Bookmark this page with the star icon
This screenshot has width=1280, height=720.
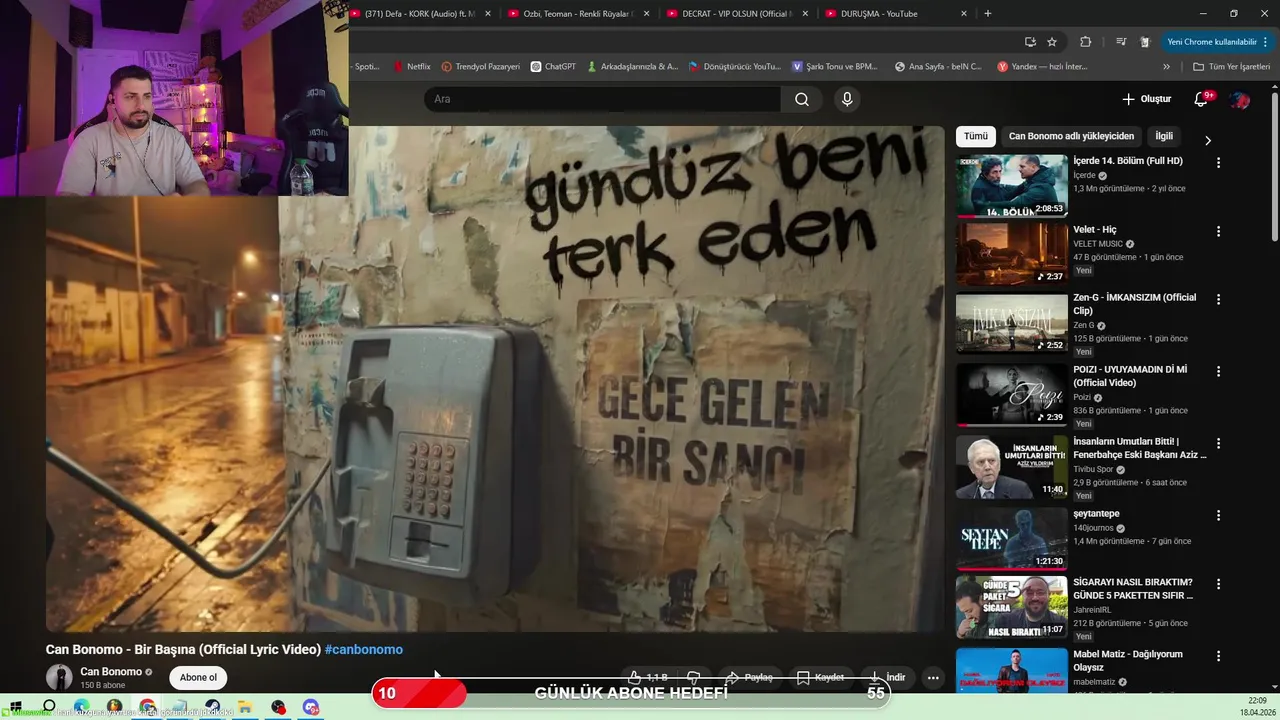[1052, 42]
